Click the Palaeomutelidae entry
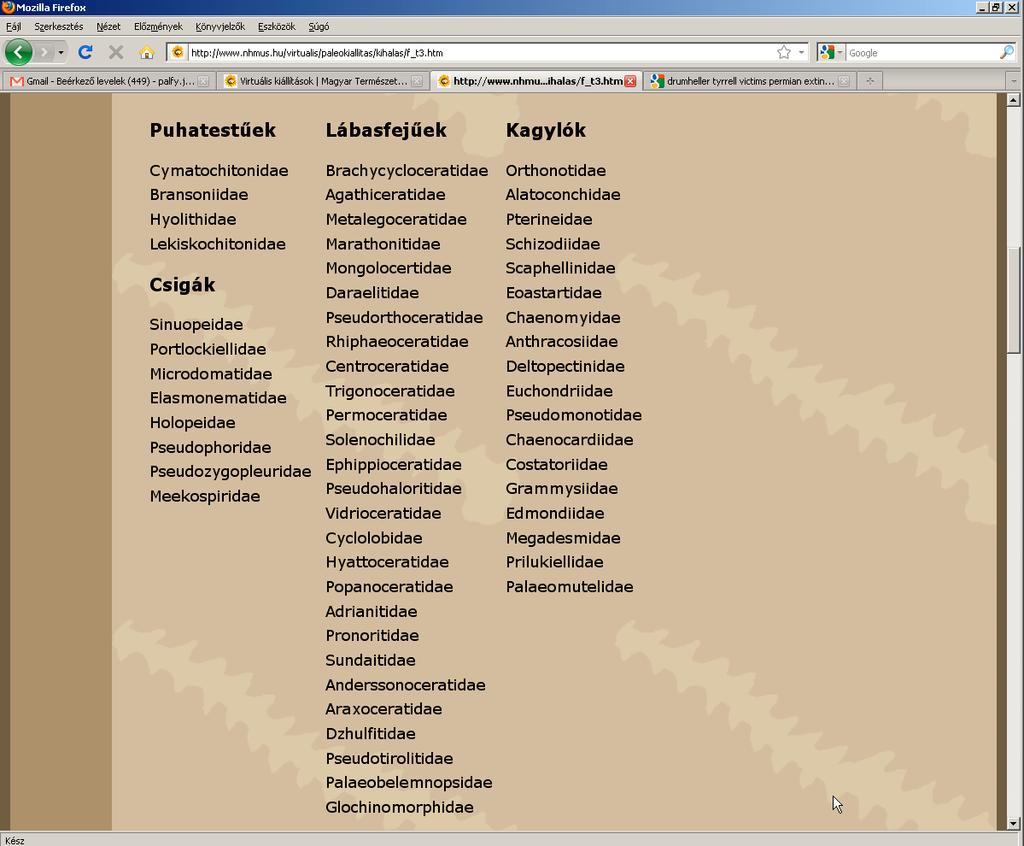Image resolution: width=1024 pixels, height=846 pixels. [569, 587]
